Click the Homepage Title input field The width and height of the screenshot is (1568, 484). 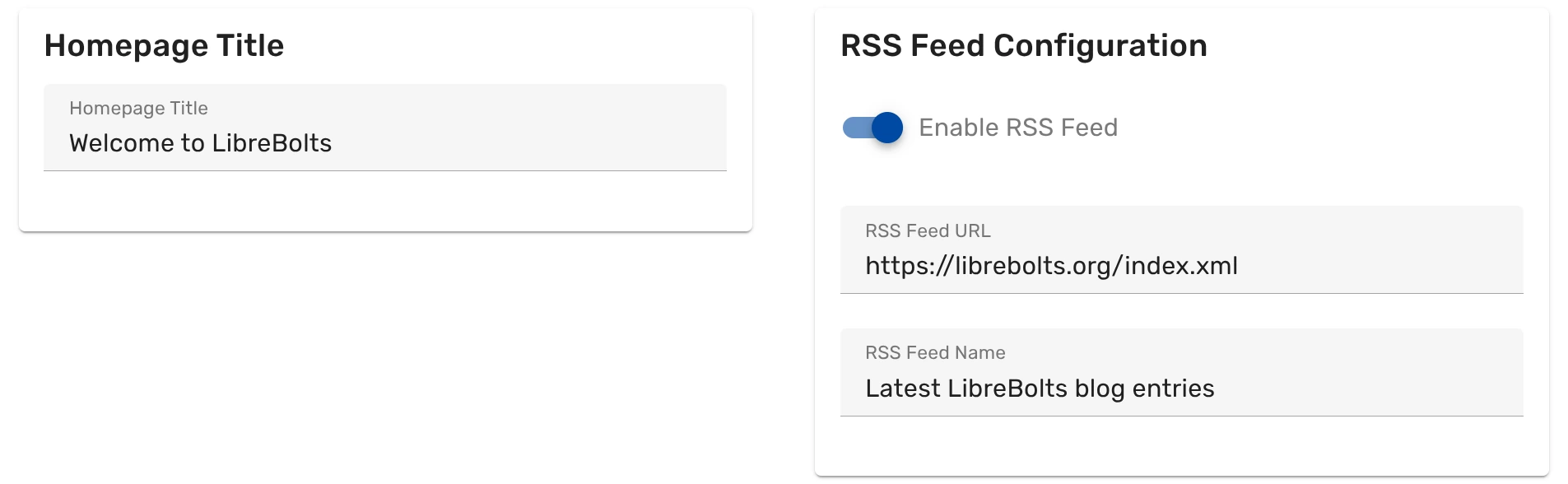pos(384,142)
